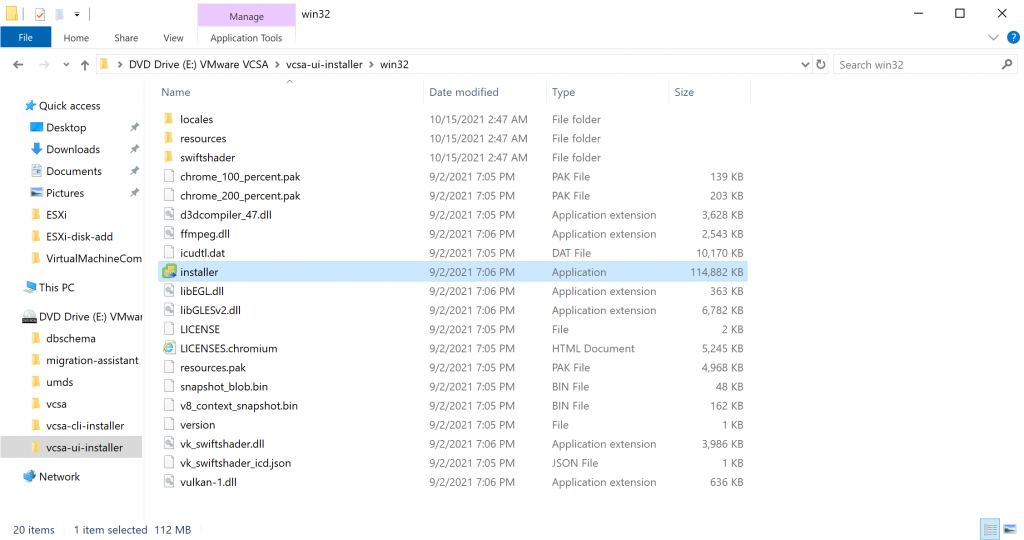The image size is (1024, 540).
Task: Open Pictures in Quick access
Action: pos(57,193)
